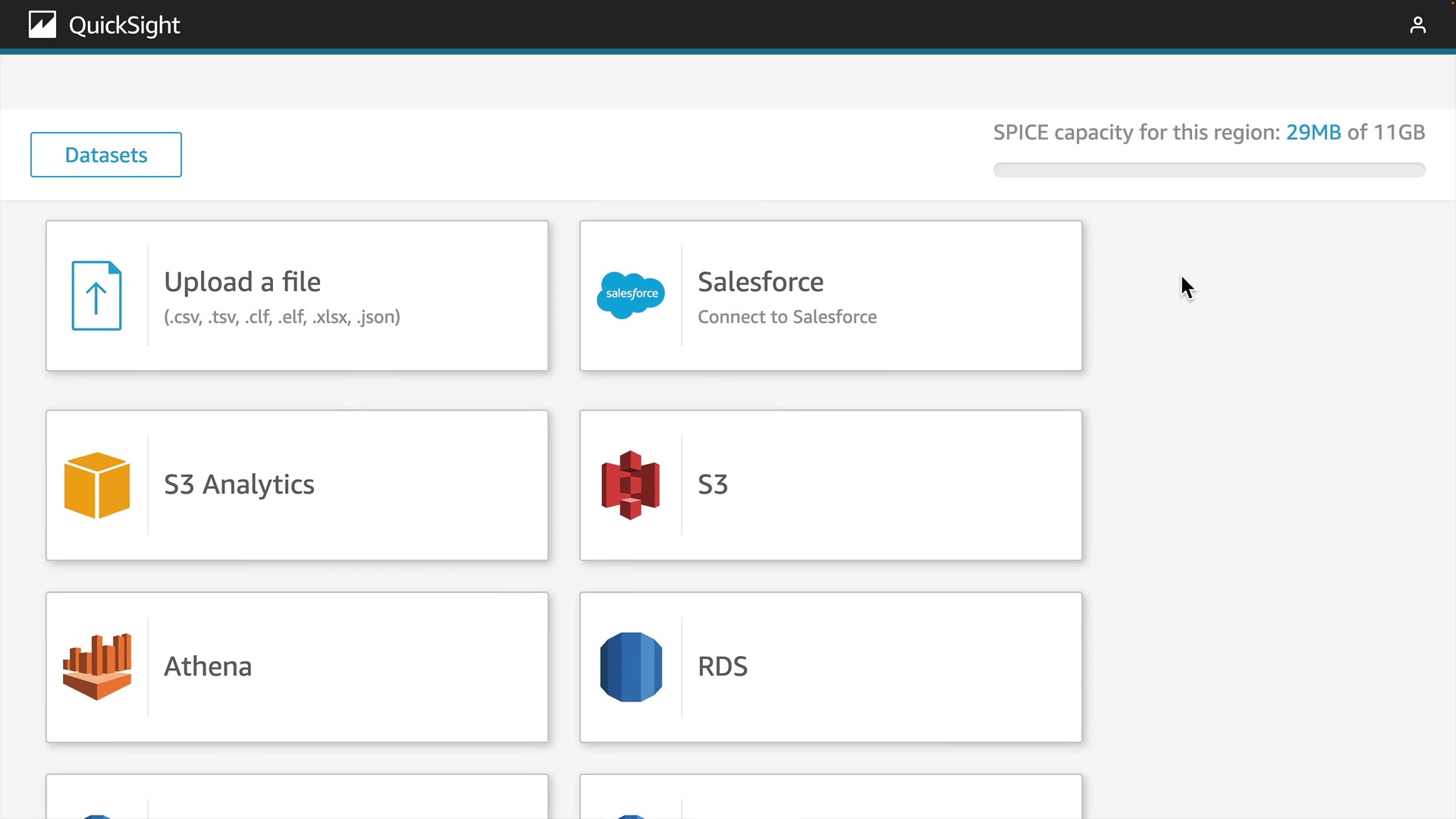1456x819 pixels.
Task: Click the red S3 bucket icon
Action: pos(630,485)
